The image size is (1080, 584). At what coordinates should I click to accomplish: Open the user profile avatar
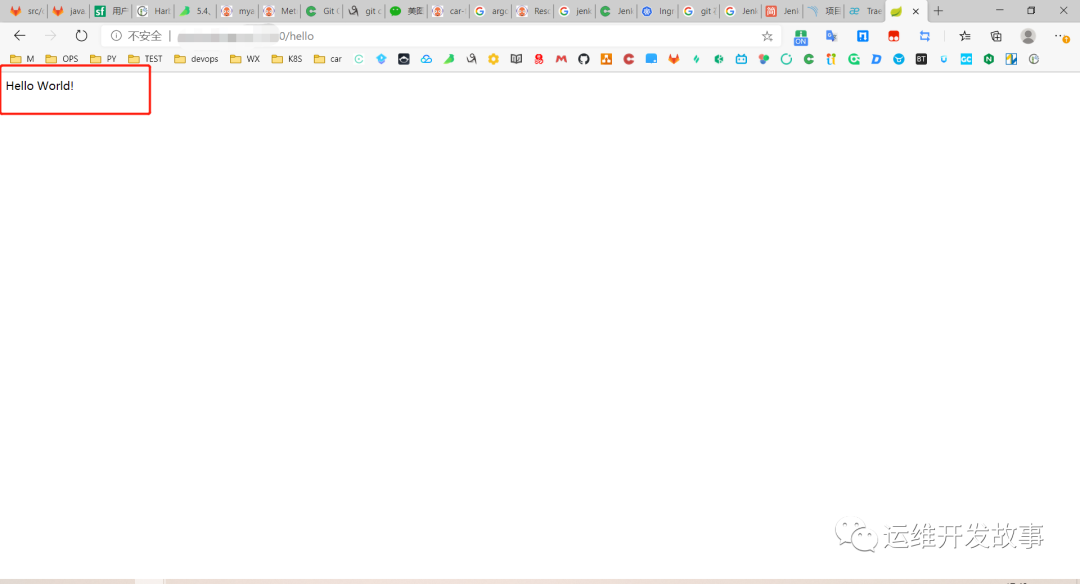click(x=1028, y=36)
